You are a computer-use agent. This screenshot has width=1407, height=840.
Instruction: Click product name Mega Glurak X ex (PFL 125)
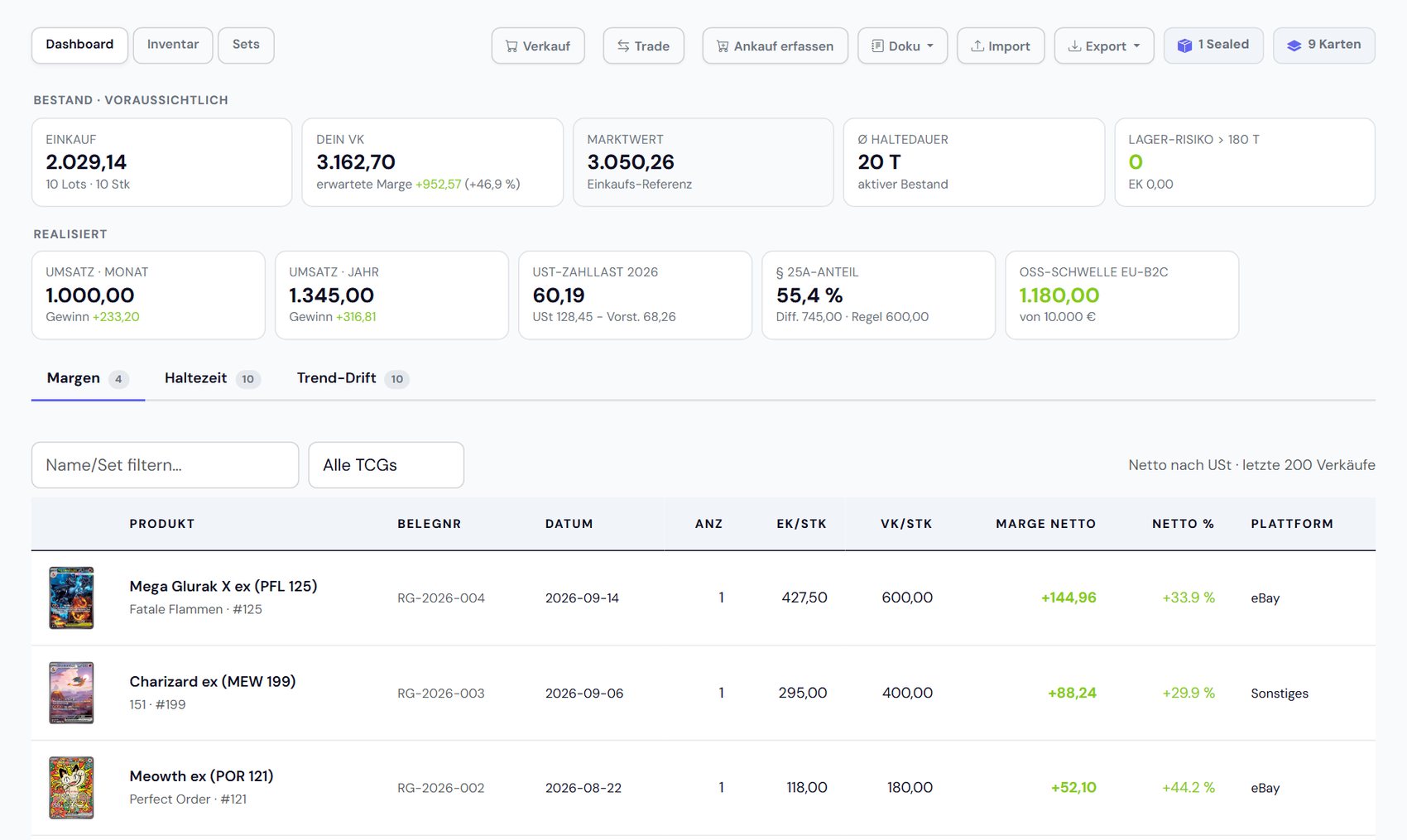223,586
